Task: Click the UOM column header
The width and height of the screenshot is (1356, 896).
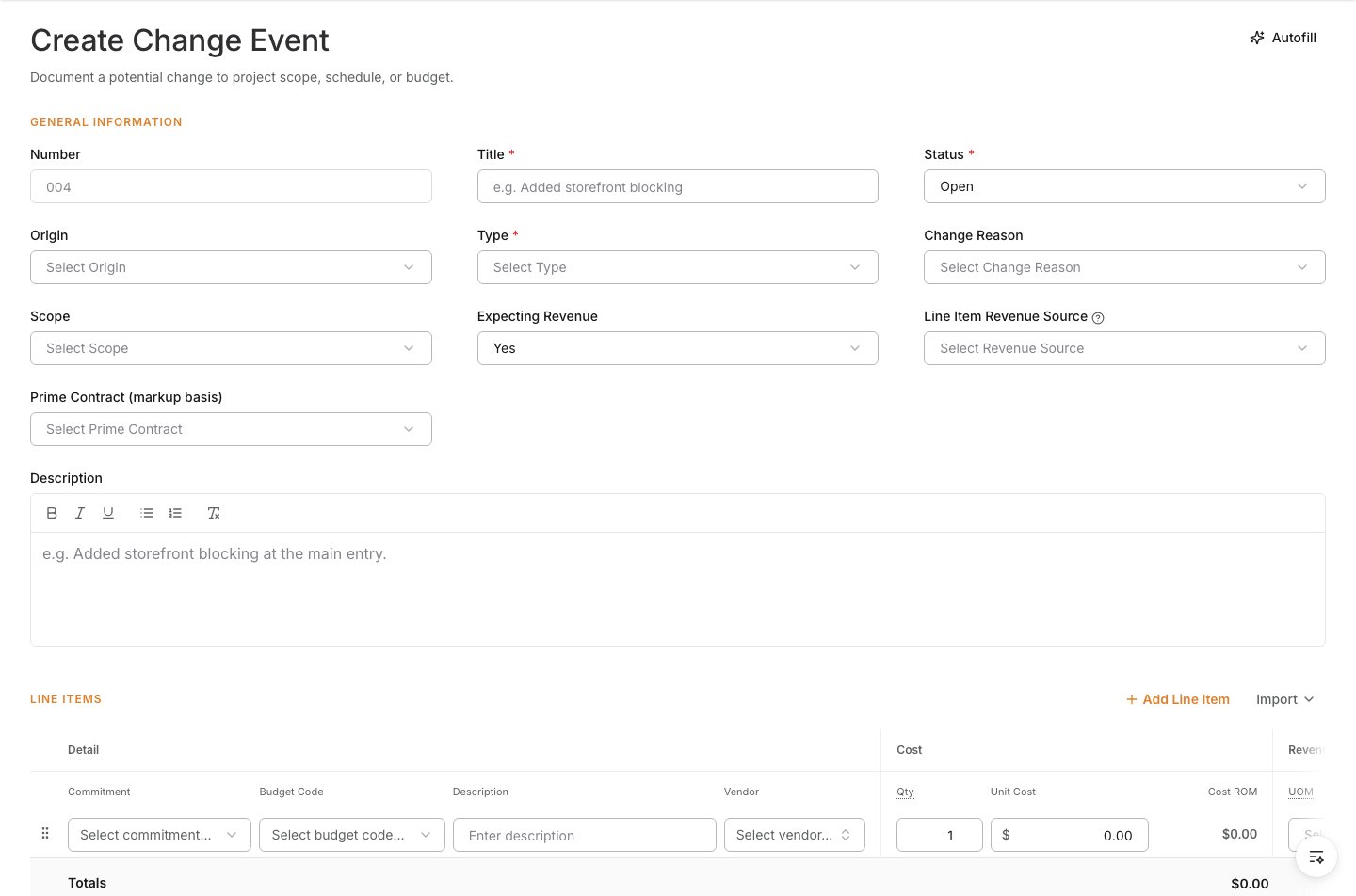Action: pos(1300,792)
